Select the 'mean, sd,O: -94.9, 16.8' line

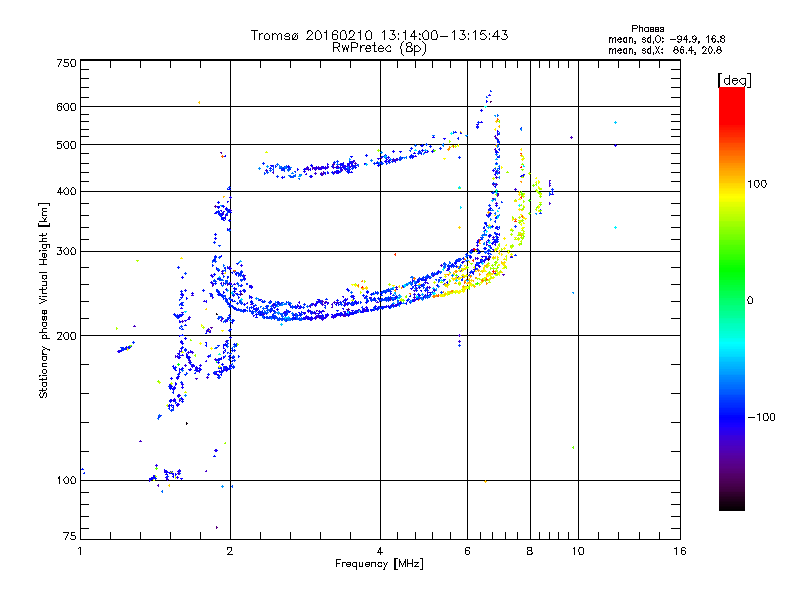click(x=666, y=39)
